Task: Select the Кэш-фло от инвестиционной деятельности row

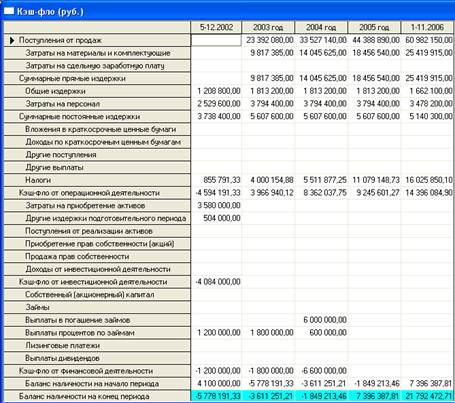Action: 229,282
